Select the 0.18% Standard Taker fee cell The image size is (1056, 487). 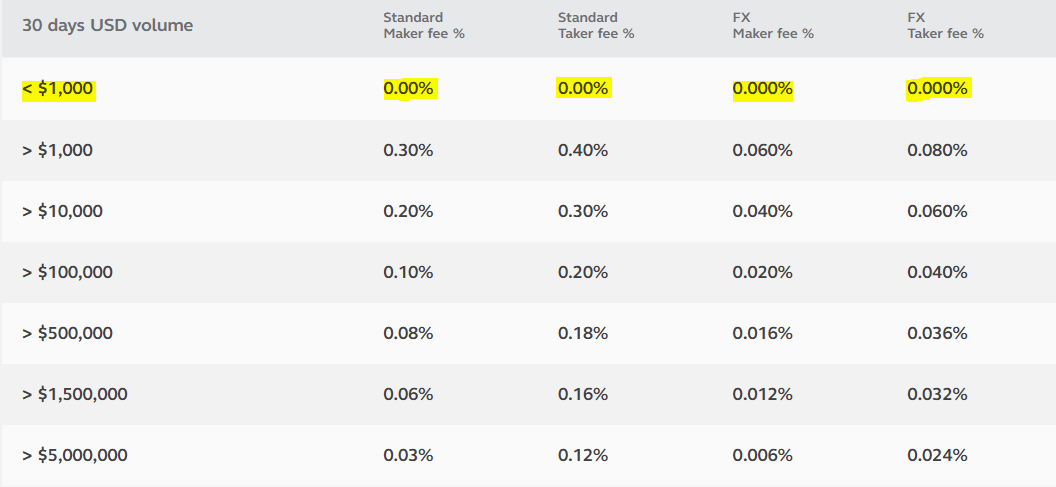pos(583,333)
